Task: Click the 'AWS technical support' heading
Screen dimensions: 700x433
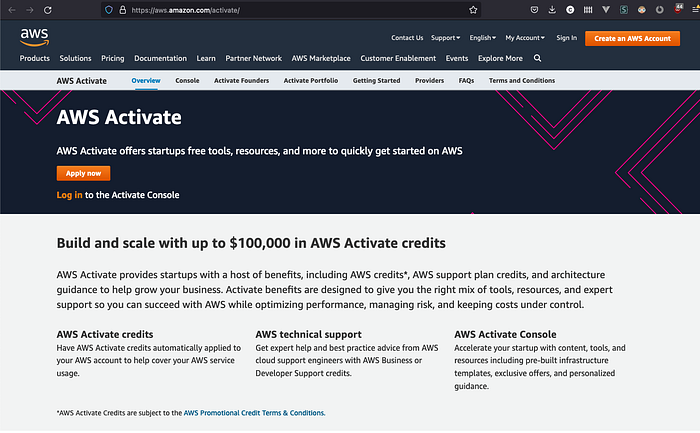Action: (x=308, y=334)
